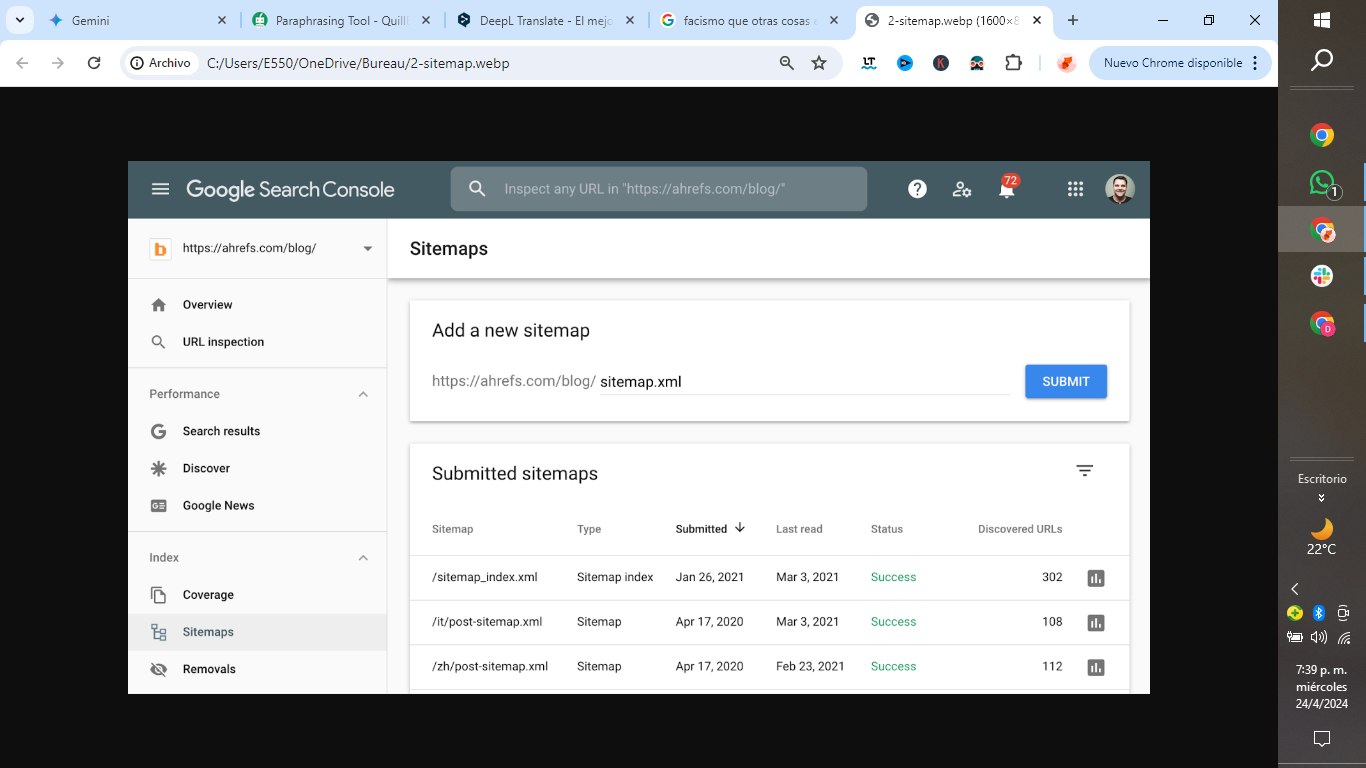
Task: Switch to the facismo que otras cosas tab
Action: coord(750,20)
